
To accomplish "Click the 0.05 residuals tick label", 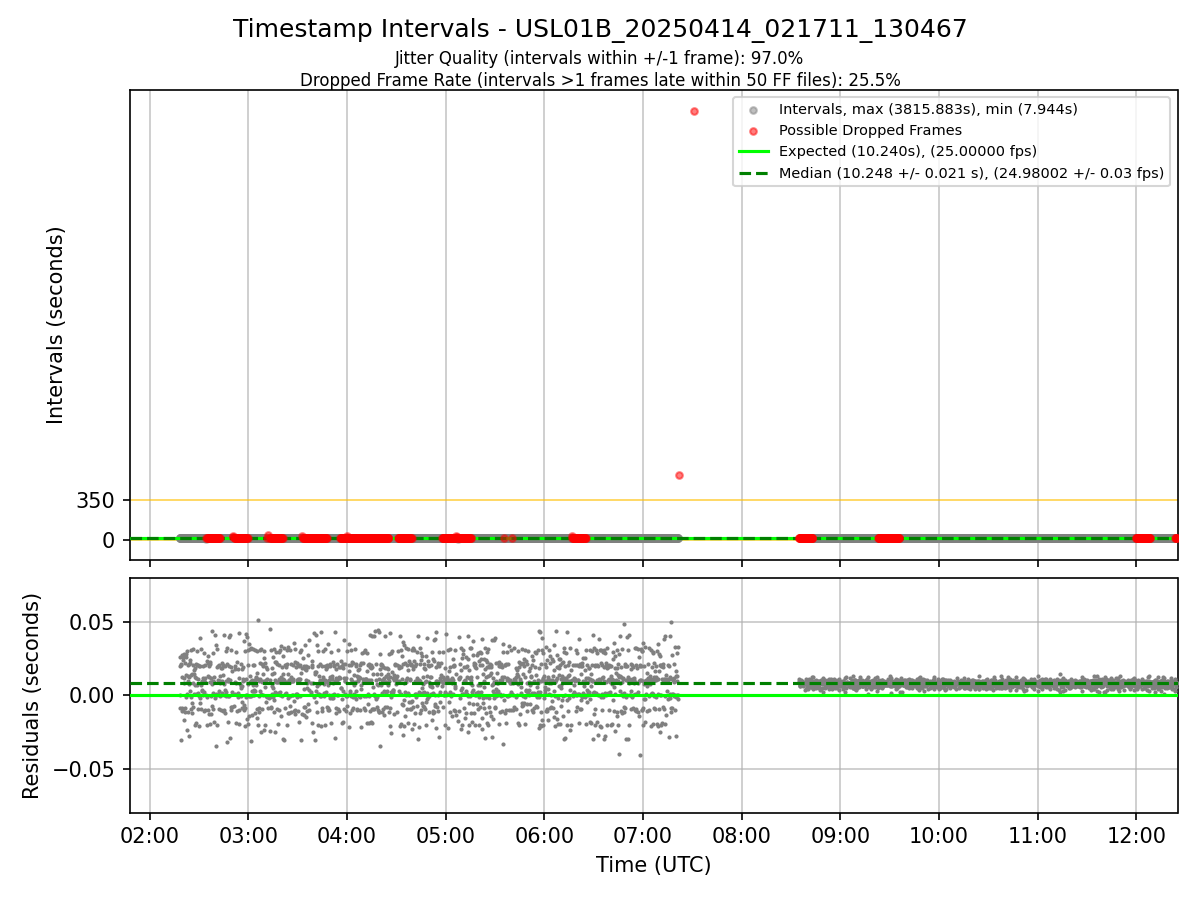I will [93, 622].
